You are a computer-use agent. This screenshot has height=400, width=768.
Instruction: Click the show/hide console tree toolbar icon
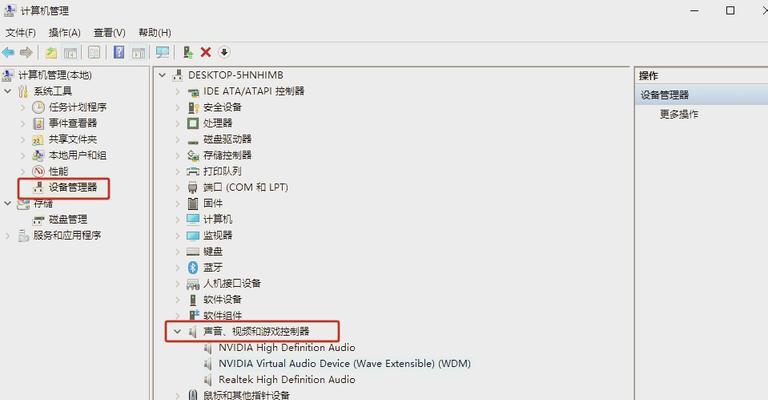pos(71,52)
